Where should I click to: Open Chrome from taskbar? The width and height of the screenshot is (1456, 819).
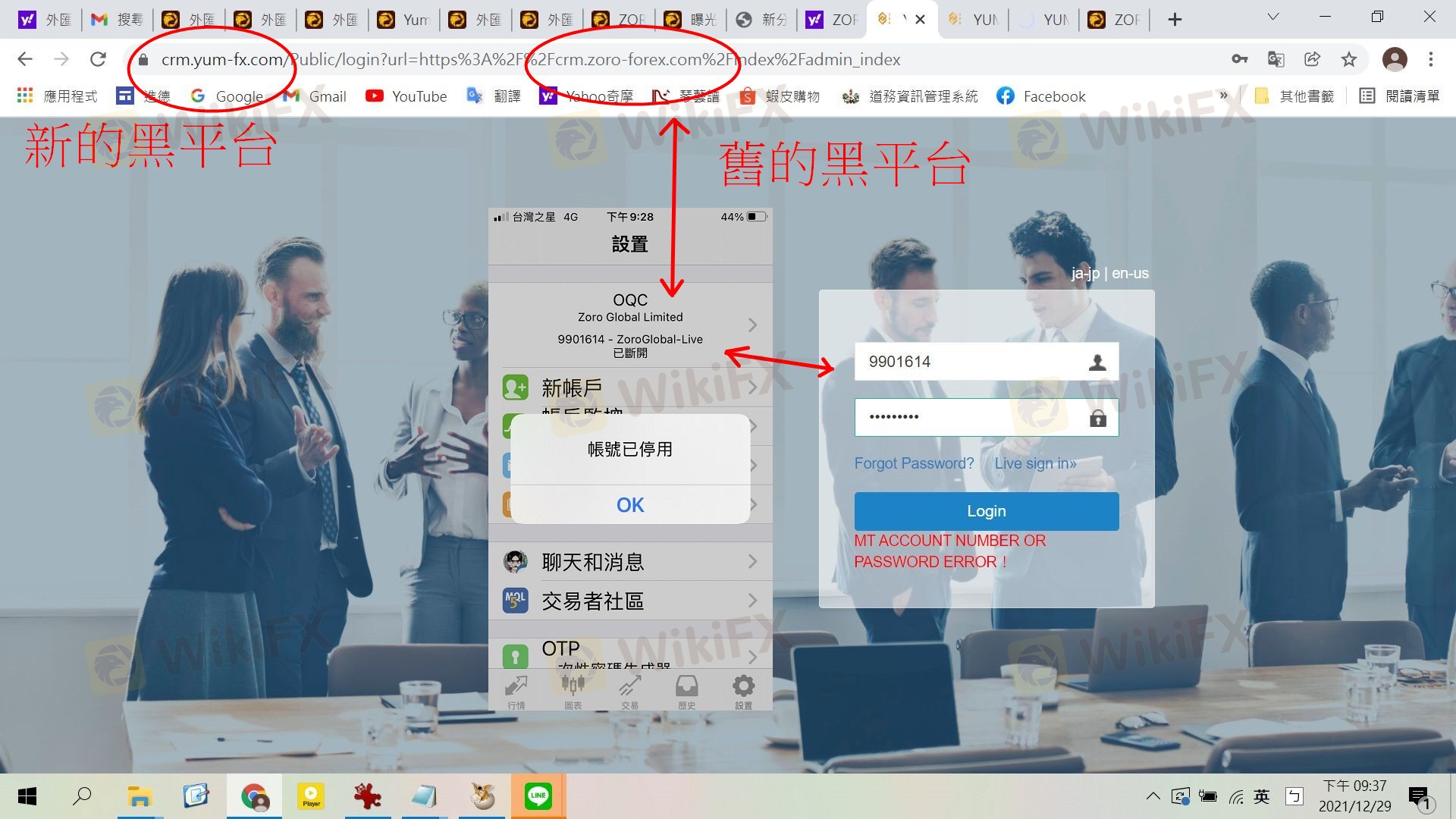(x=255, y=796)
